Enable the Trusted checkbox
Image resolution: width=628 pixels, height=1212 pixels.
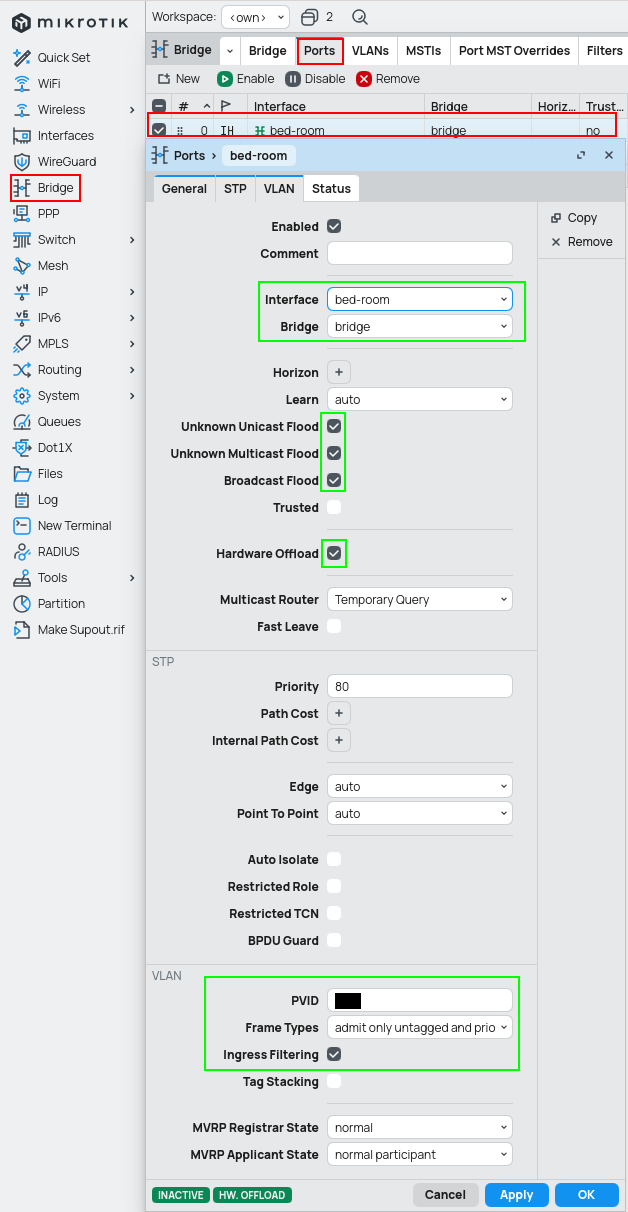click(x=334, y=508)
